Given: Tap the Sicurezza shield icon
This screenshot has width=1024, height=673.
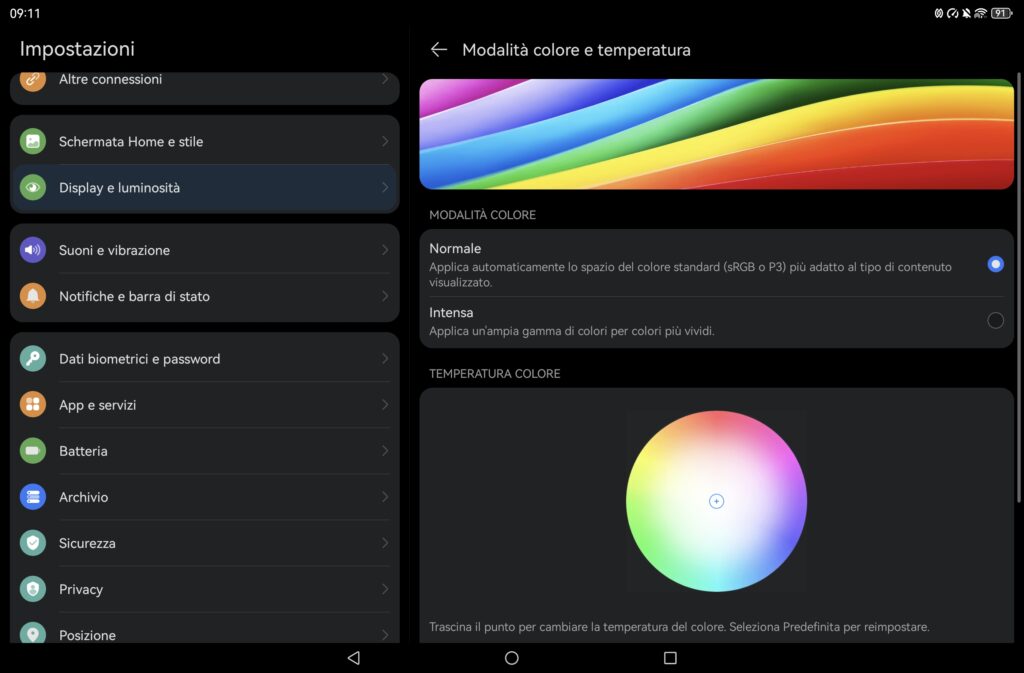Looking at the screenshot, I should [x=33, y=543].
